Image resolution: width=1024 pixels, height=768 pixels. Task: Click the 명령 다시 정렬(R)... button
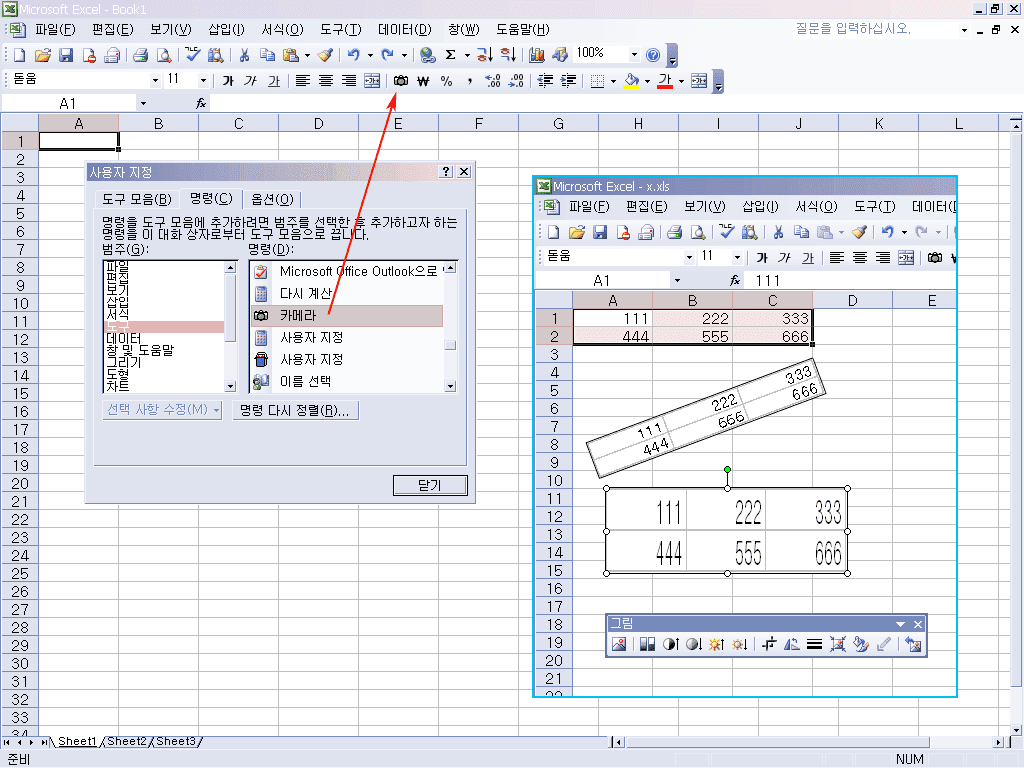[295, 410]
